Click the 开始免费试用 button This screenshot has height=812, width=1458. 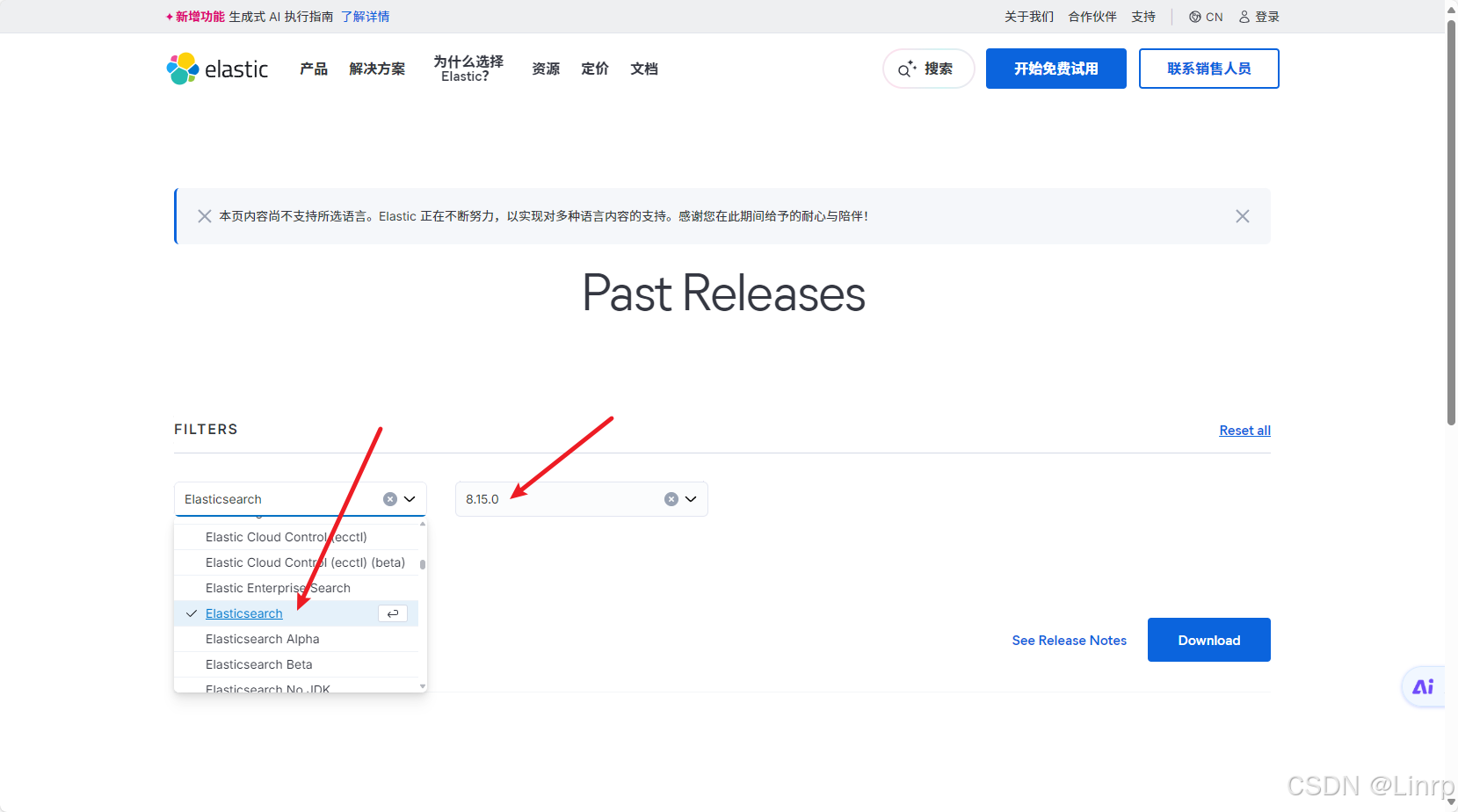point(1056,69)
